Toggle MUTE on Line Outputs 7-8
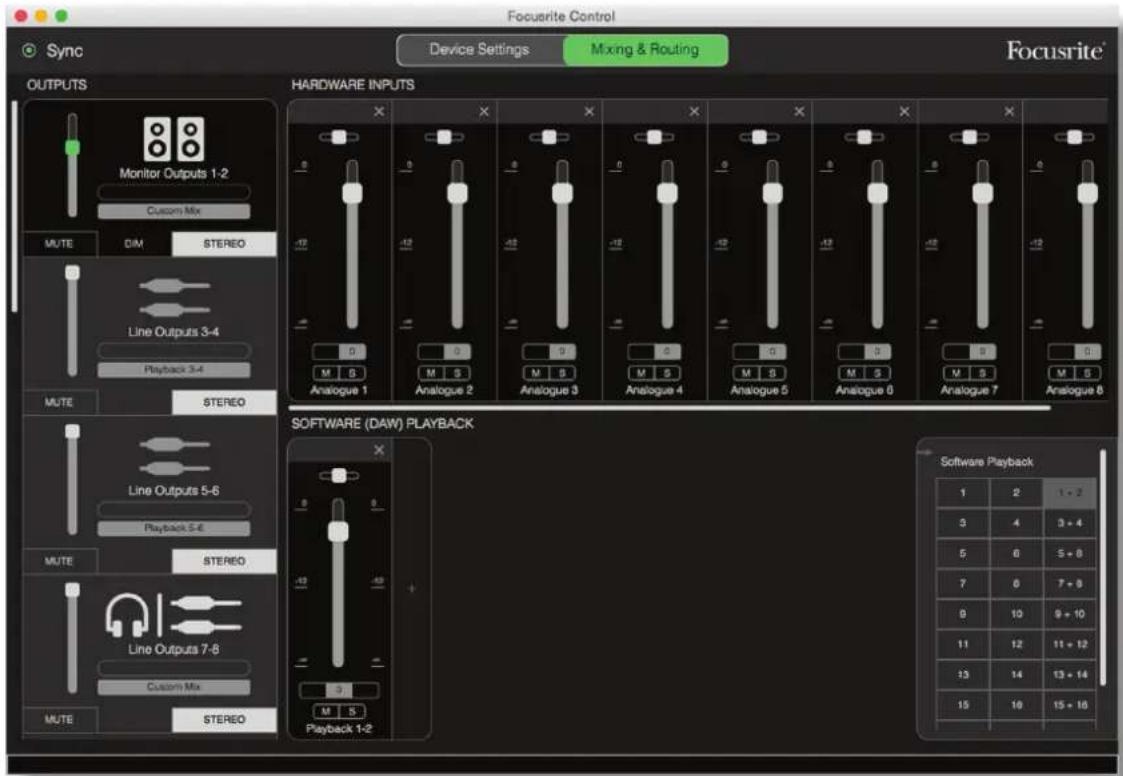Viewport: 1123px width, 776px height. 60,719
